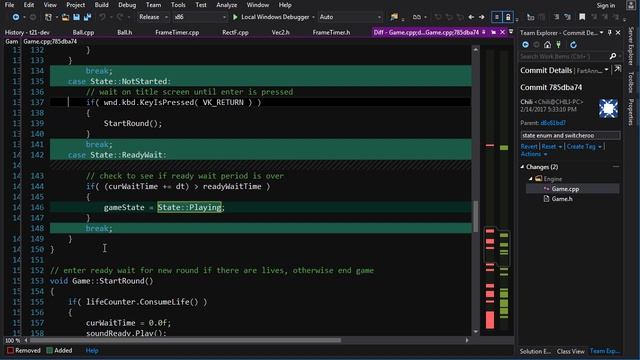Click the bookmark icon in toolbar
The height and width of the screenshot is (360, 640).
point(582,17)
